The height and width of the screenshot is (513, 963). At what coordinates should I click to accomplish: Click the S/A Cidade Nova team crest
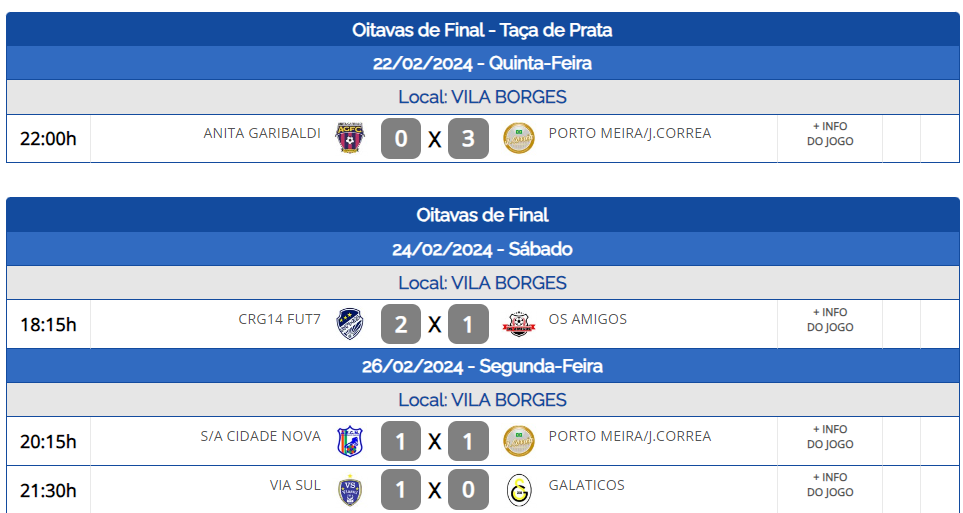point(350,441)
